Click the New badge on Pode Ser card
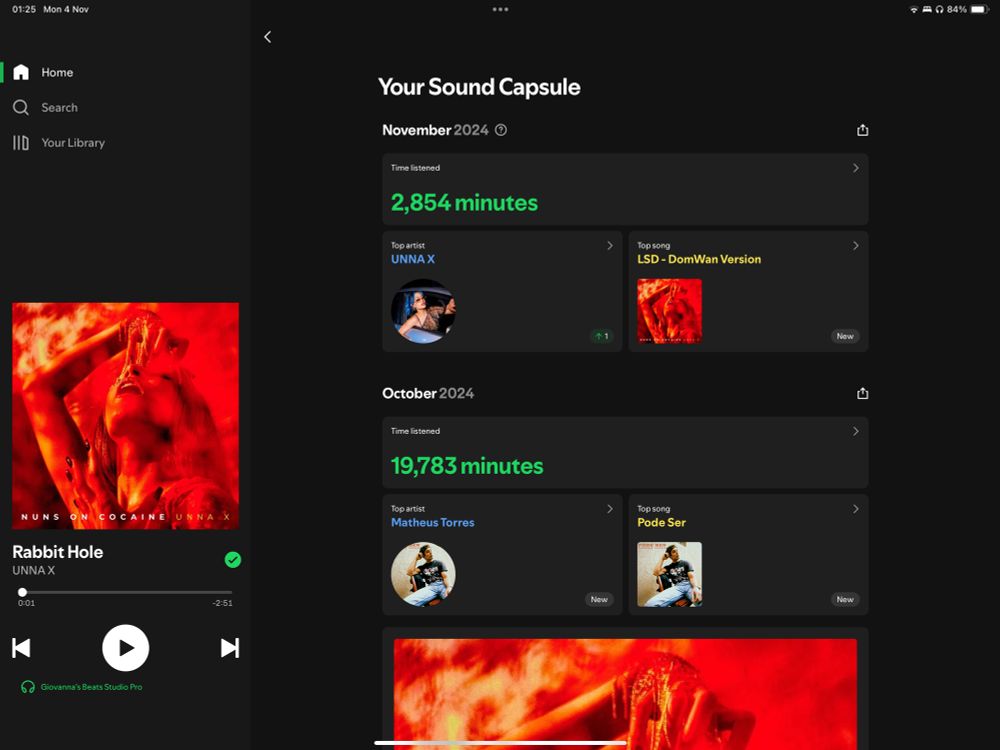The height and width of the screenshot is (750, 1000). tap(845, 599)
